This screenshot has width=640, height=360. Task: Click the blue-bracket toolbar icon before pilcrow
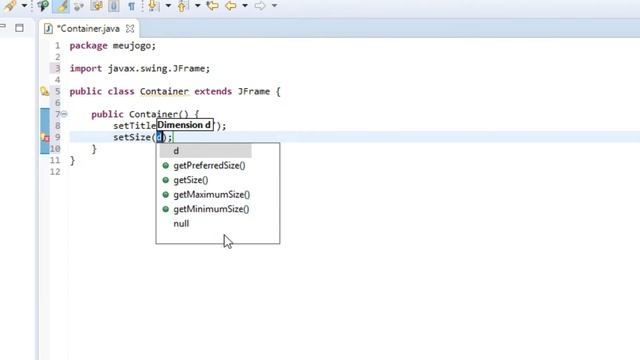pos(114,6)
